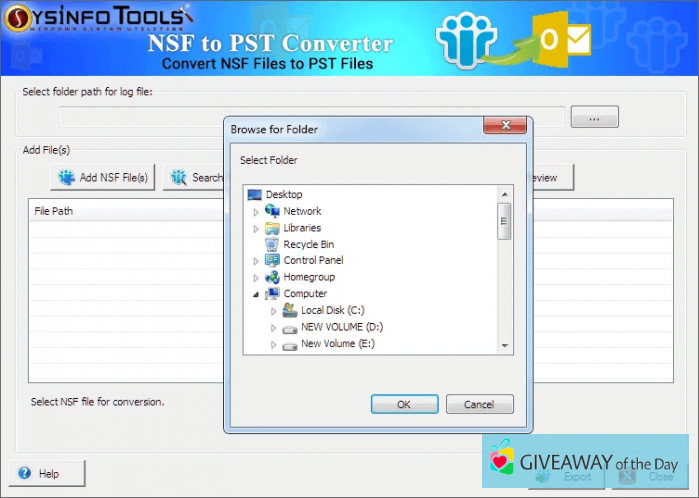Select the Libraries folder icon
This screenshot has width=699, height=498.
pyautogui.click(x=272, y=228)
